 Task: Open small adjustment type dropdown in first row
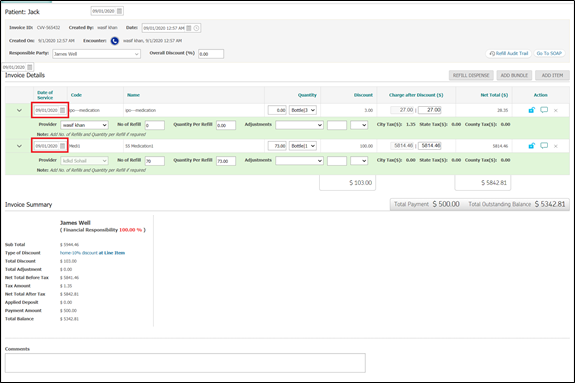[x=359, y=125]
